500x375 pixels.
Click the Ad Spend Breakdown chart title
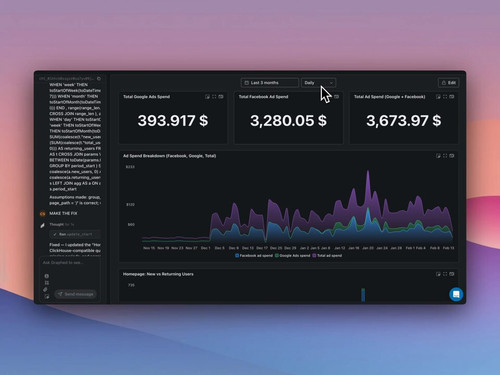click(x=170, y=156)
